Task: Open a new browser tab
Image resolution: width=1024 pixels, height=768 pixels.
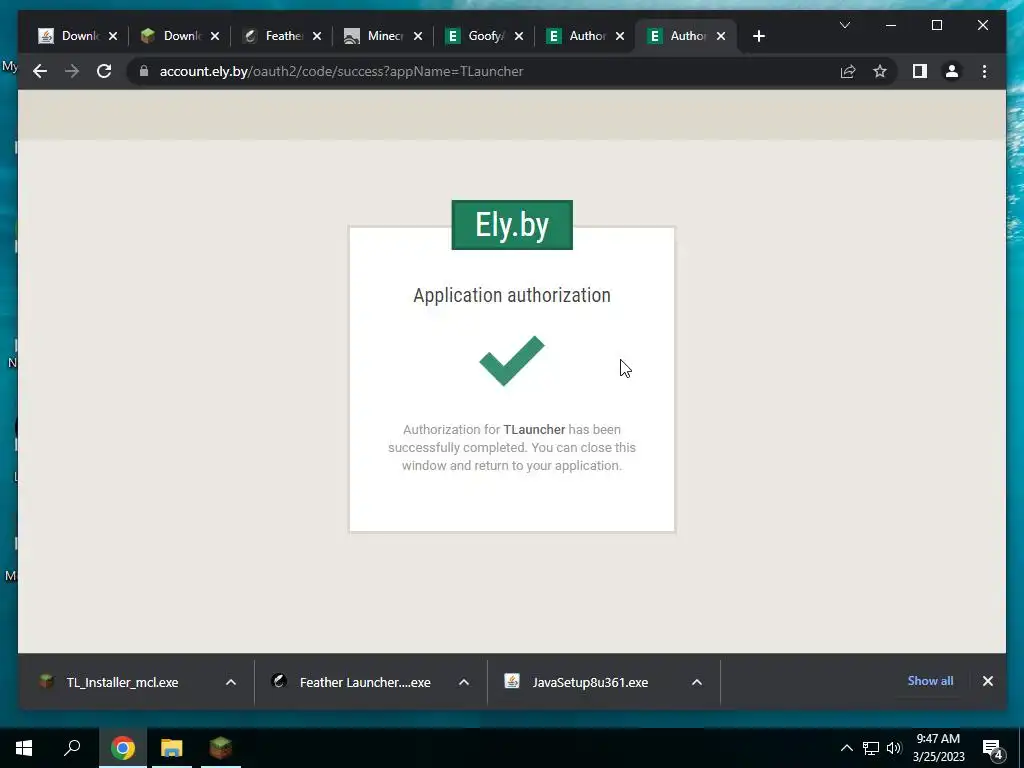Action: click(x=758, y=37)
